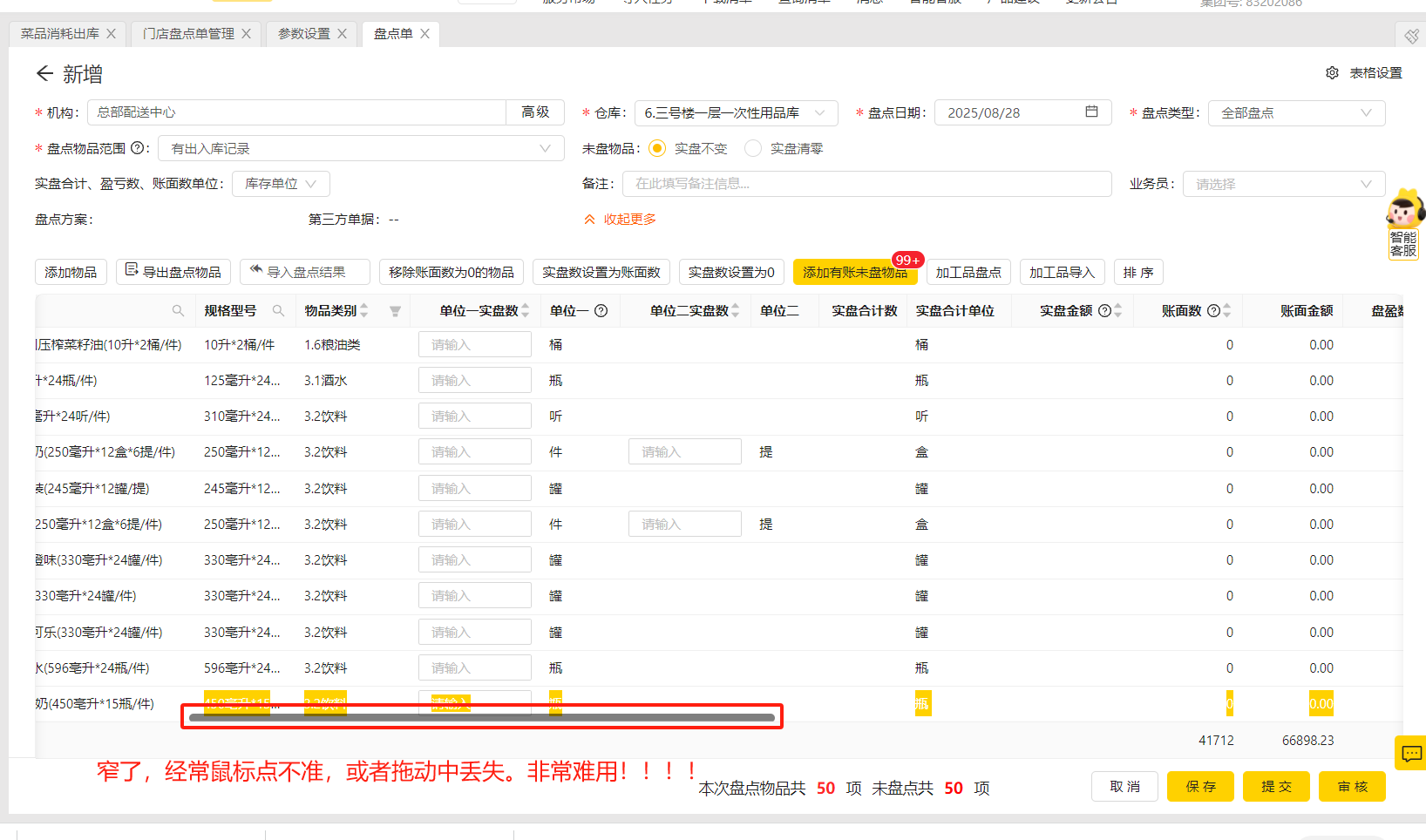Click the yellow chat feedback icon
Viewport: 1426px width, 840px height.
[x=1411, y=753]
